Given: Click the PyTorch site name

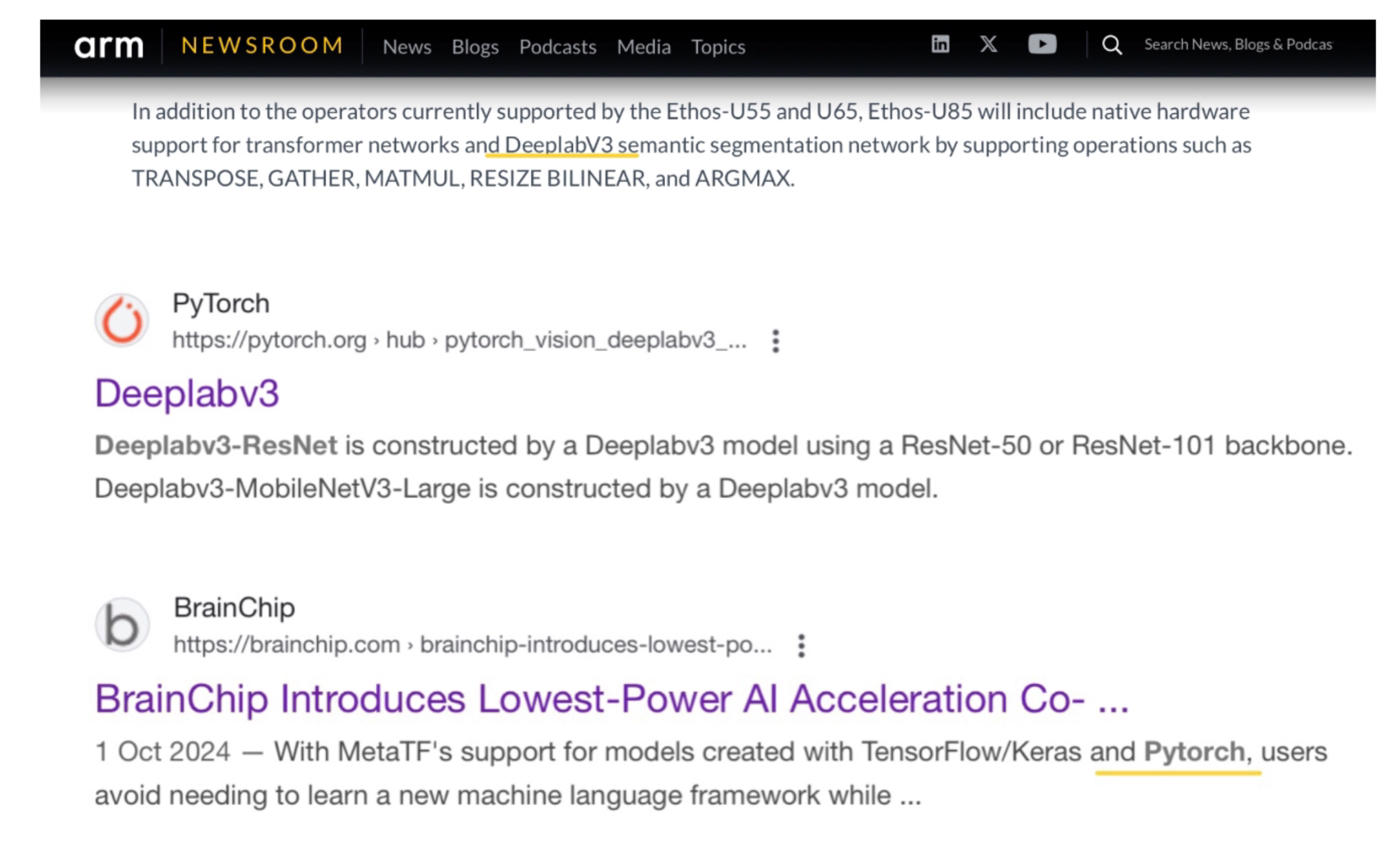Looking at the screenshot, I should [220, 303].
